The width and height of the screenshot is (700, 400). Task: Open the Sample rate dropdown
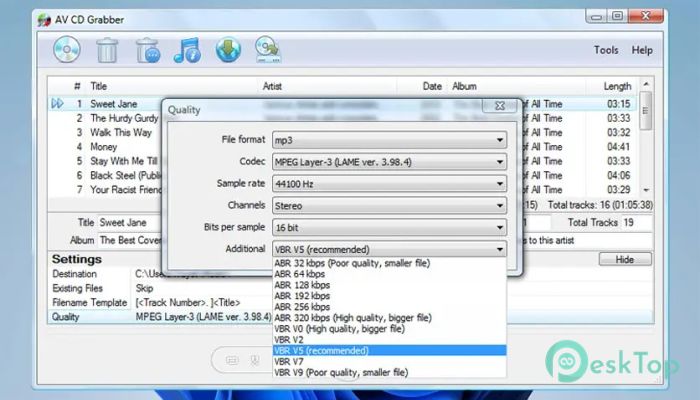(389, 184)
